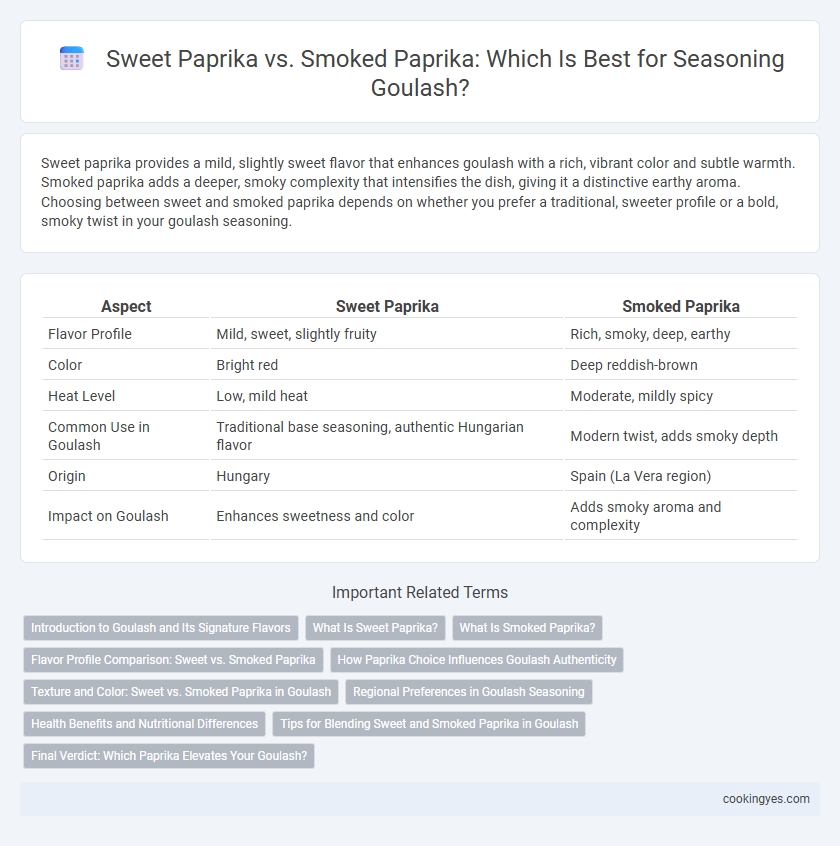This screenshot has height=846, width=840.
Task: Go to 'Flavor Profile Comparison: Sweet vs. Smoked Paprika'
Action: pyautogui.click(x=173, y=660)
